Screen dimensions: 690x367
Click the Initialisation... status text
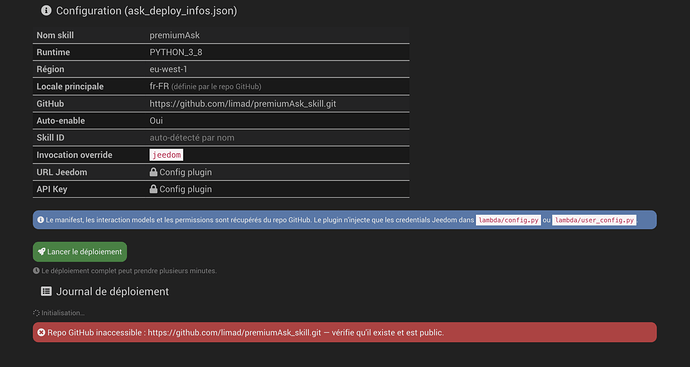[x=63, y=313]
